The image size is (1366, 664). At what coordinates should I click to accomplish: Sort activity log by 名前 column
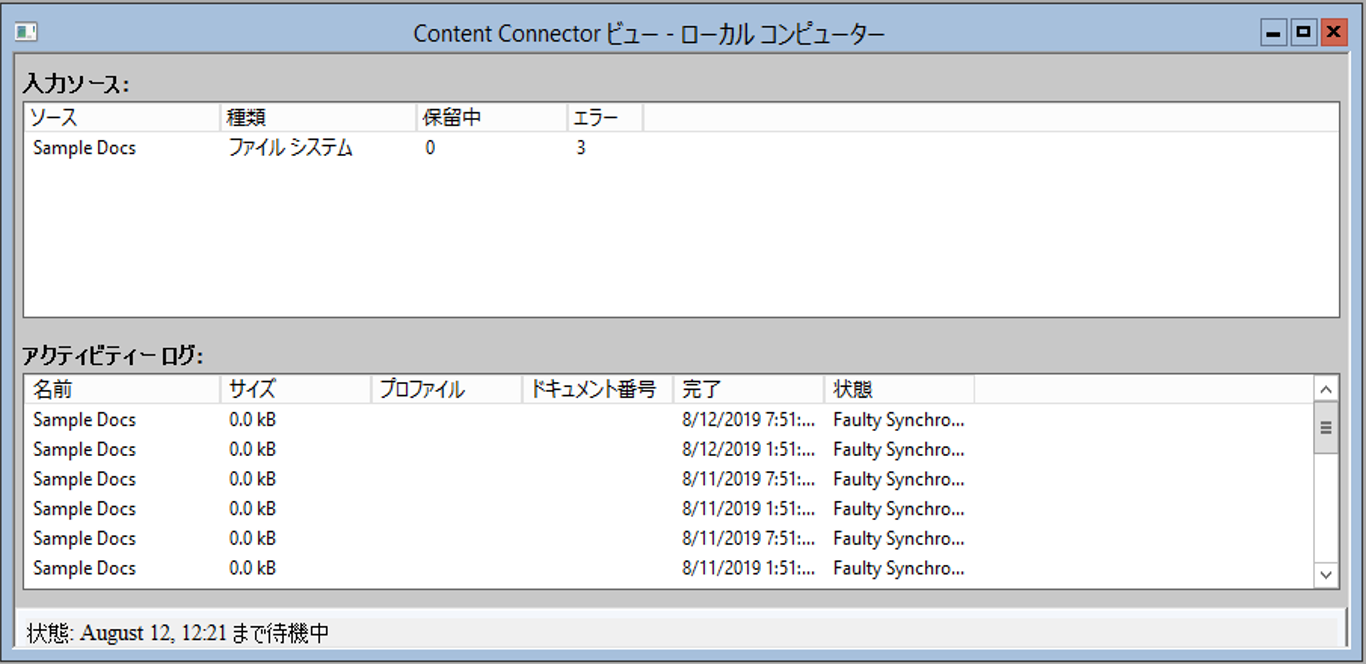(122, 389)
